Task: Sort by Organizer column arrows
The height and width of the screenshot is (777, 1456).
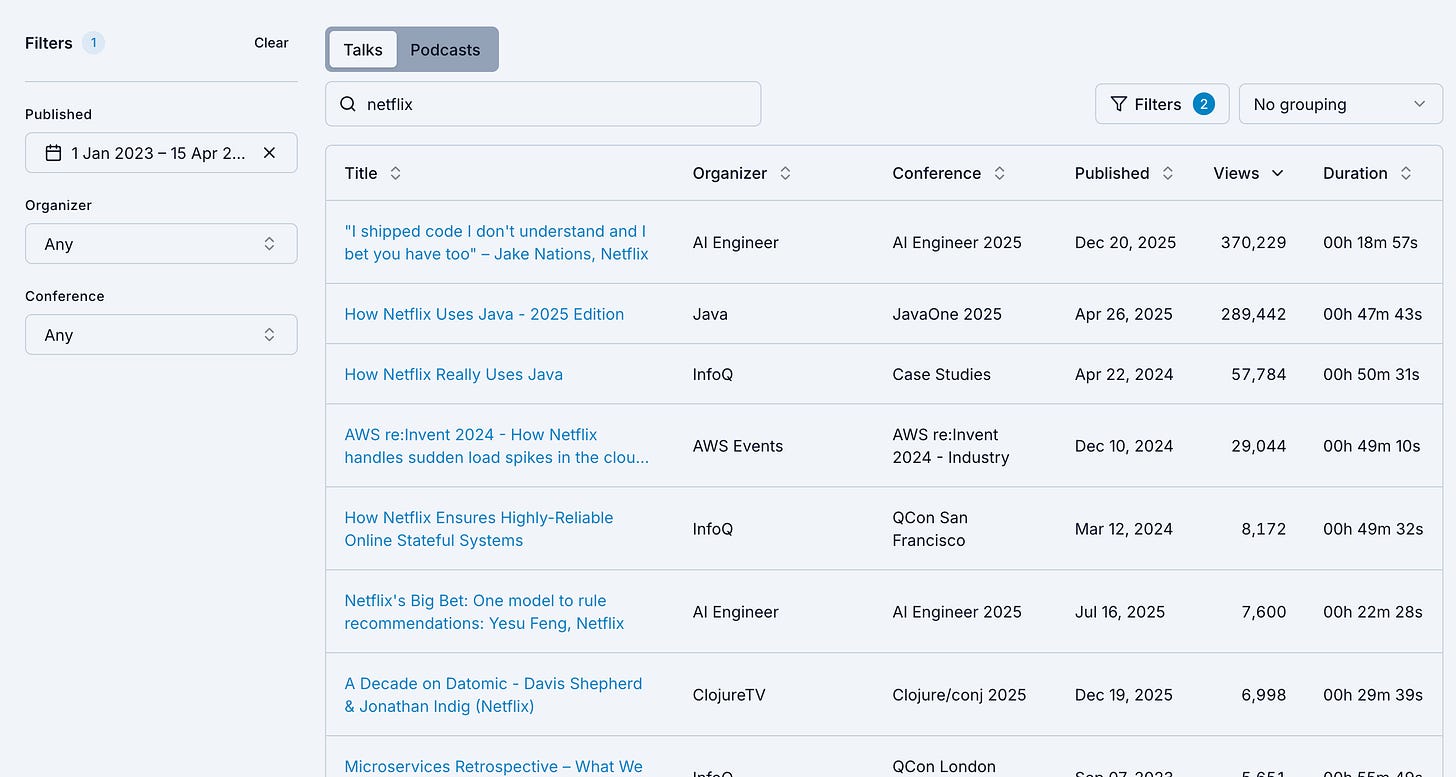Action: click(x=785, y=173)
